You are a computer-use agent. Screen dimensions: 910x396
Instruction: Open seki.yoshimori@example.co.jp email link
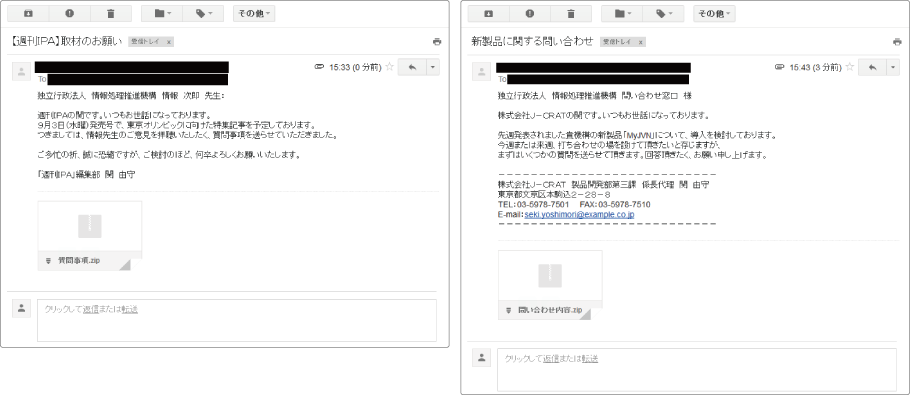pyautogui.click(x=579, y=214)
